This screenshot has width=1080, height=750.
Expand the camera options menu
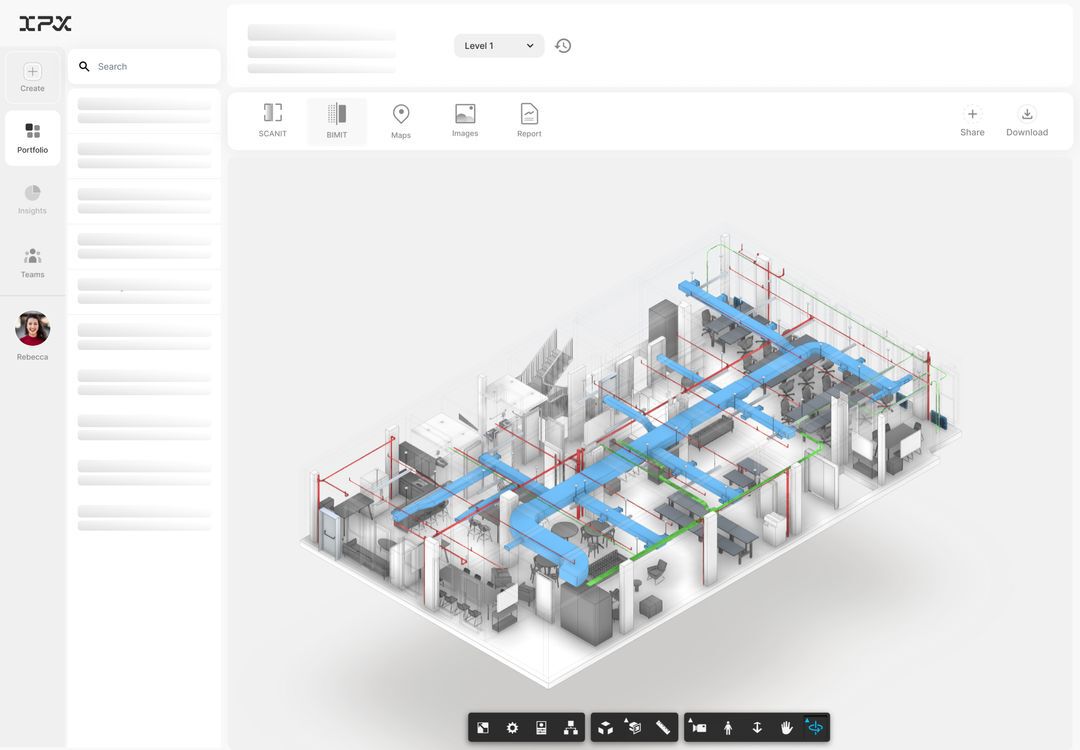698,728
